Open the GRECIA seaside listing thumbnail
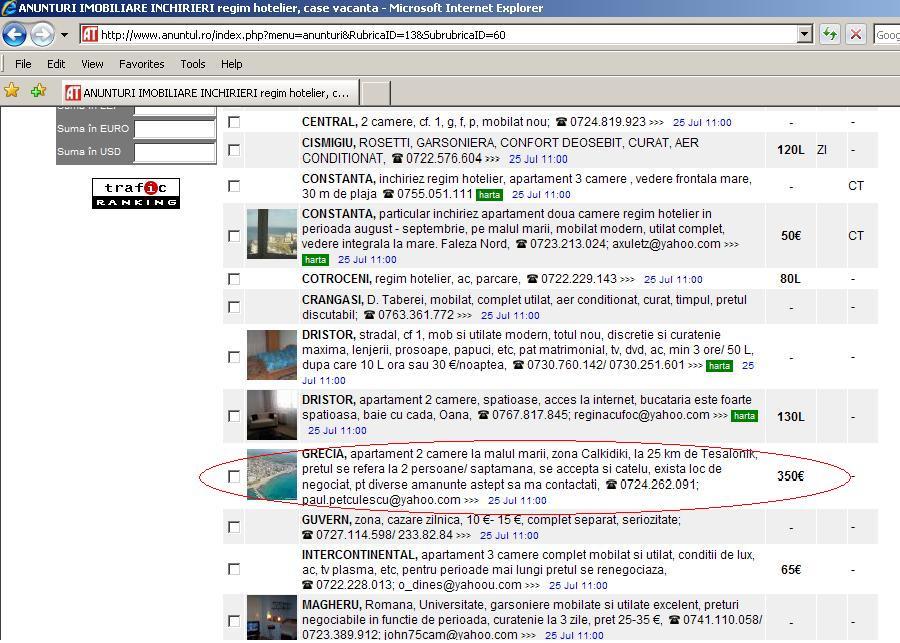 pos(271,476)
